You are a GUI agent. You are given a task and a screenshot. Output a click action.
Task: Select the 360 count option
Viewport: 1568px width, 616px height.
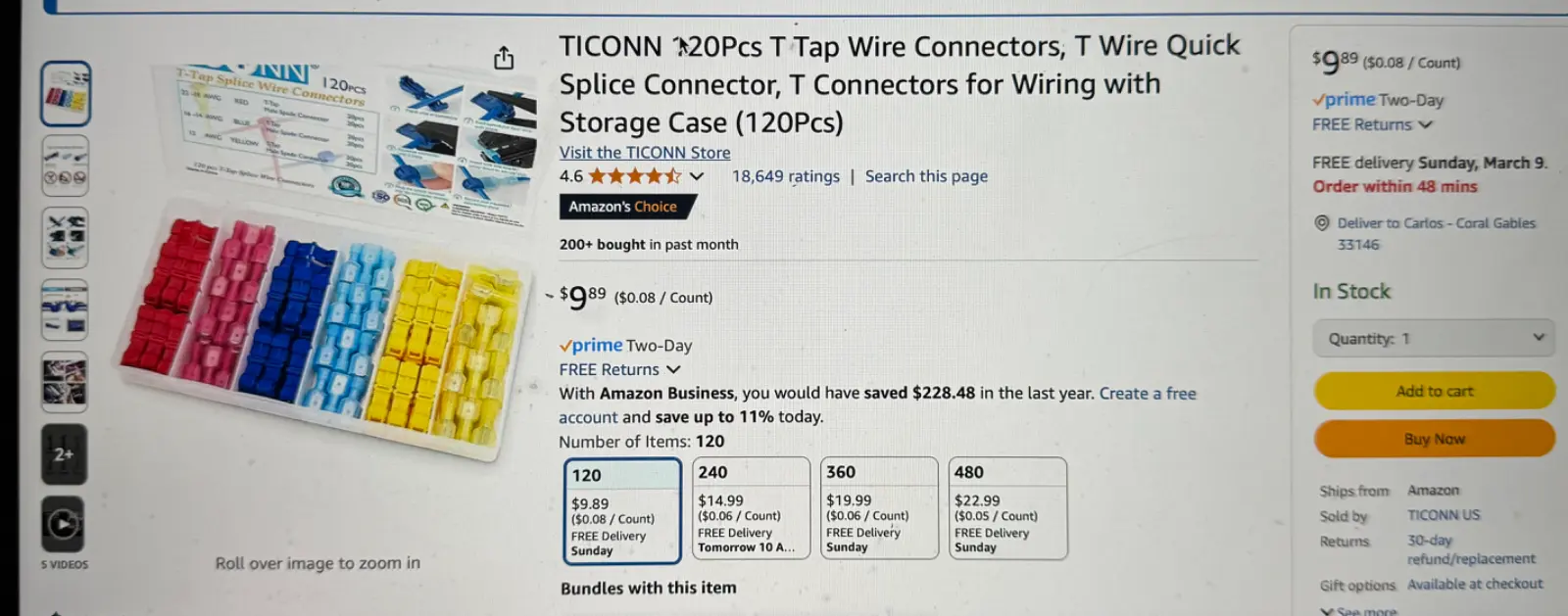pos(879,508)
